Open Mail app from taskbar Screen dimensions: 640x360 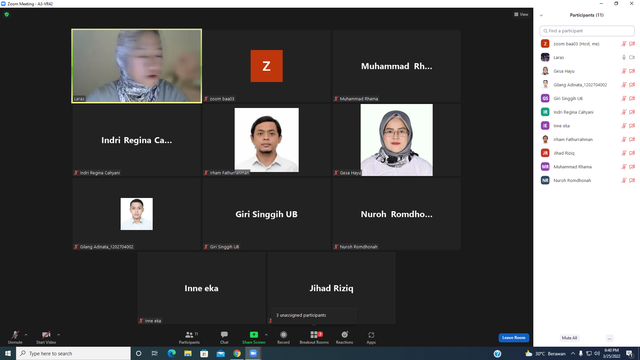pos(220,353)
